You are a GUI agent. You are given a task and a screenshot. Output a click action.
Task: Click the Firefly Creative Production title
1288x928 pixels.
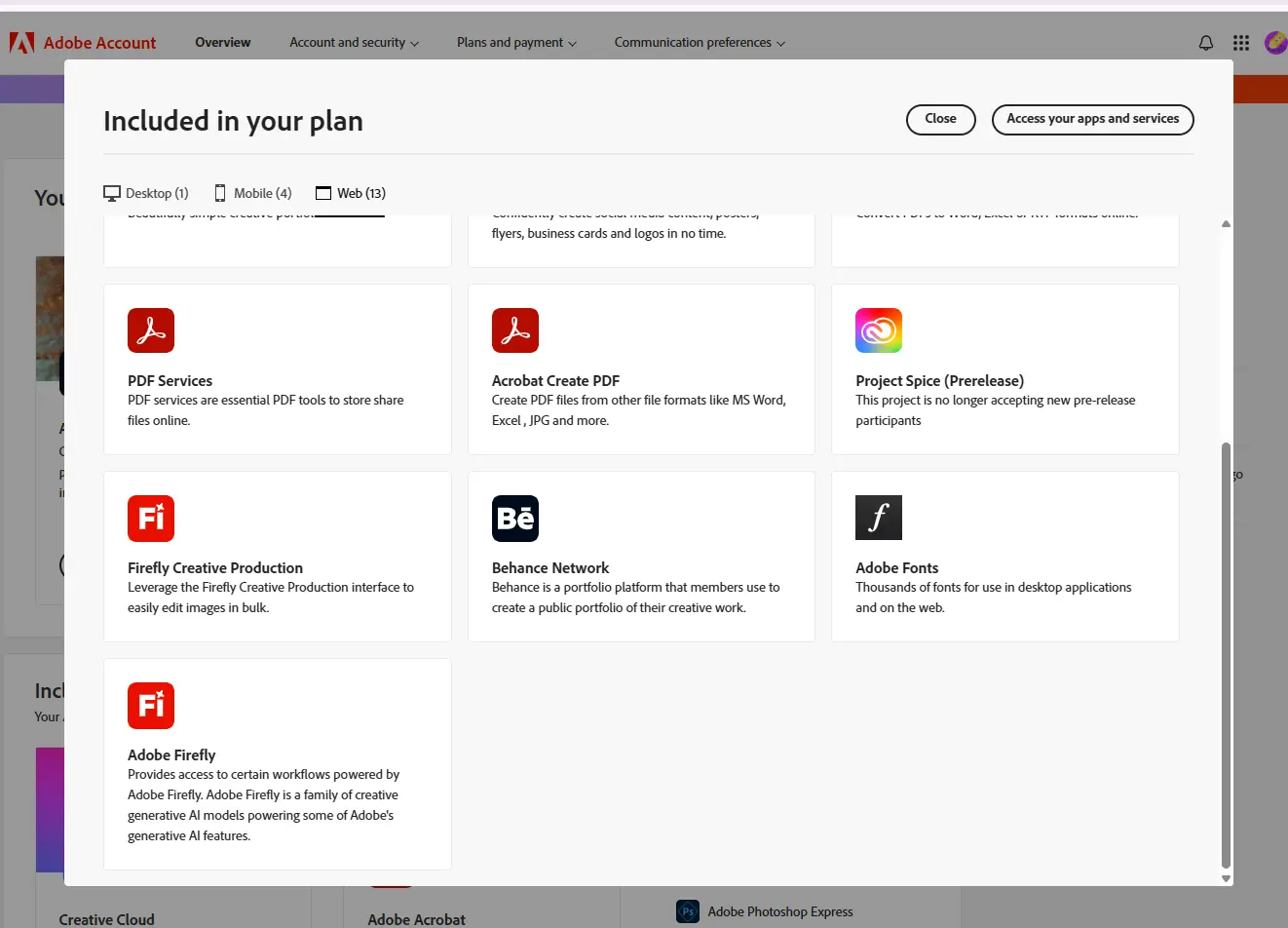click(215, 568)
